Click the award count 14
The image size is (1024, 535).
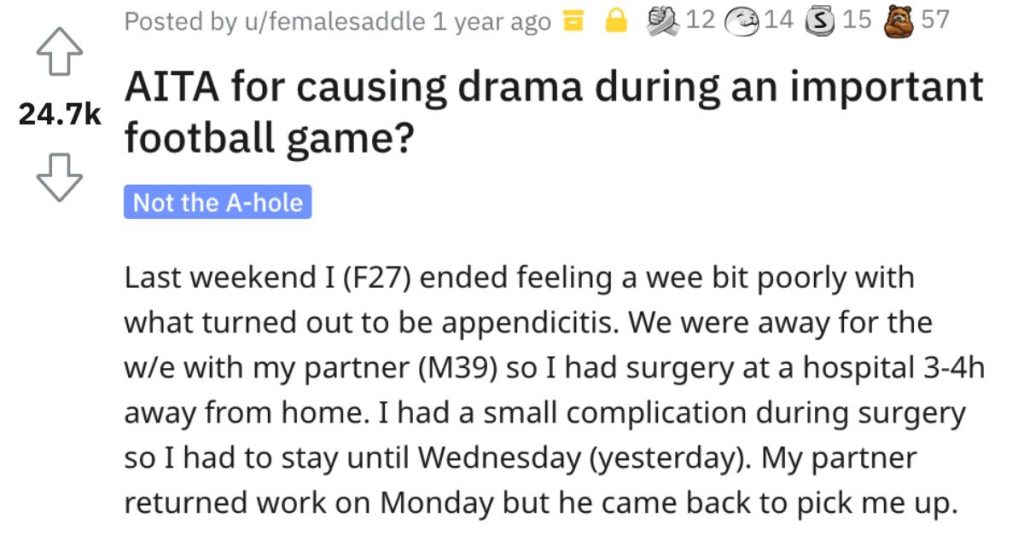(778, 20)
